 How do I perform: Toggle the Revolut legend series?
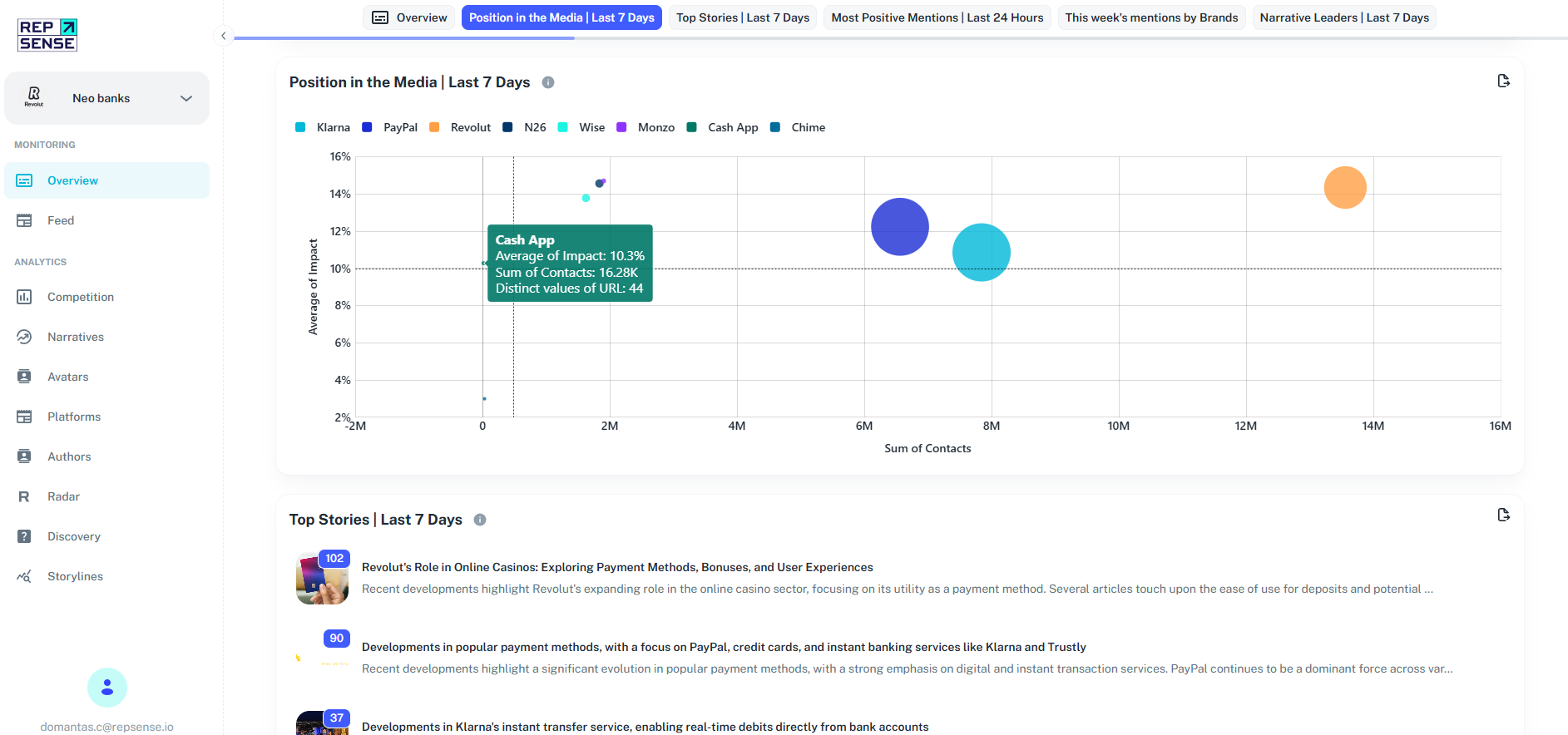460,127
